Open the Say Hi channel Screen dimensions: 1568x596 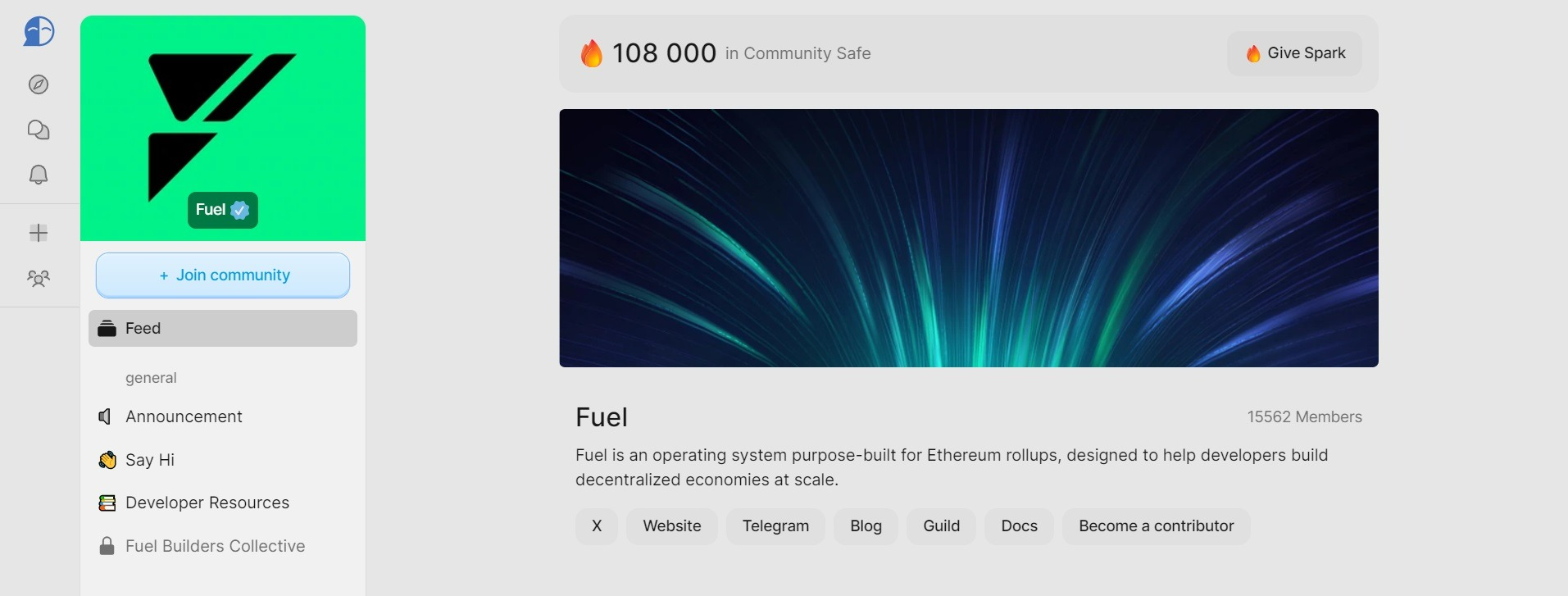(x=150, y=460)
